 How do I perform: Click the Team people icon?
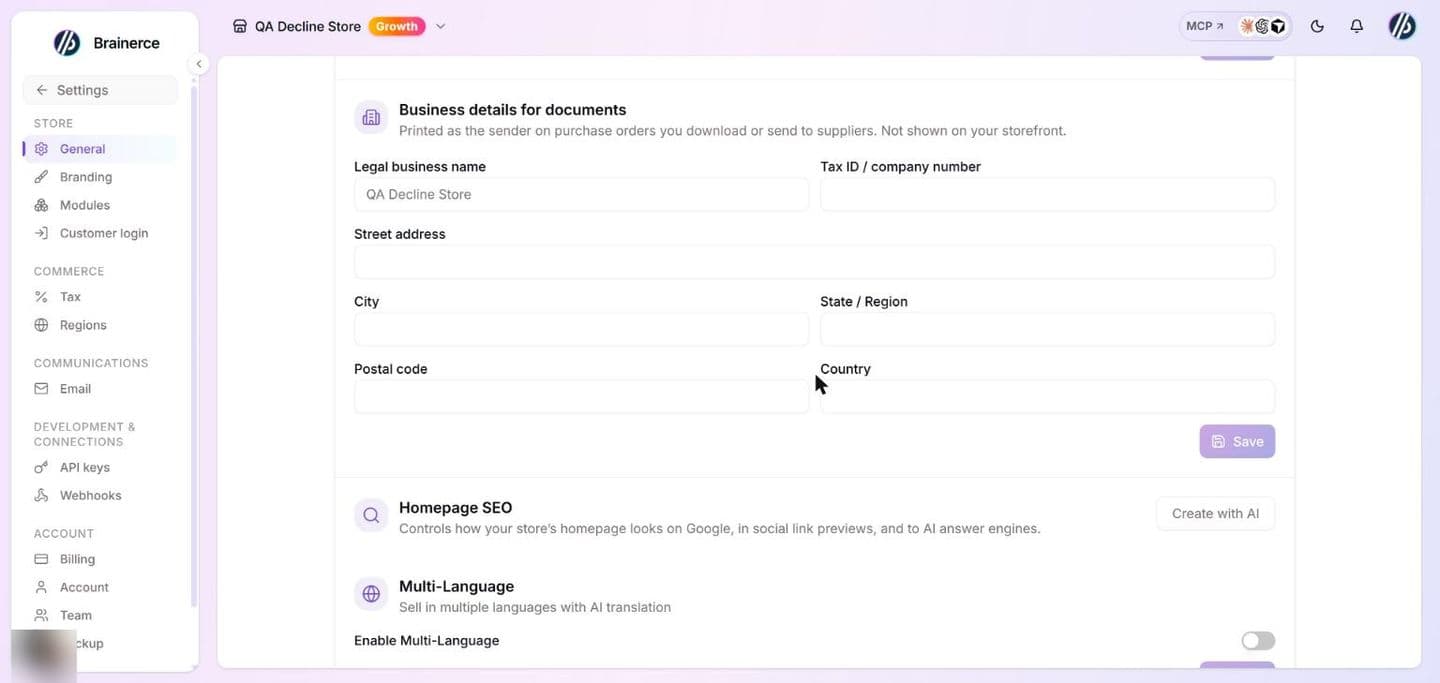click(x=41, y=615)
